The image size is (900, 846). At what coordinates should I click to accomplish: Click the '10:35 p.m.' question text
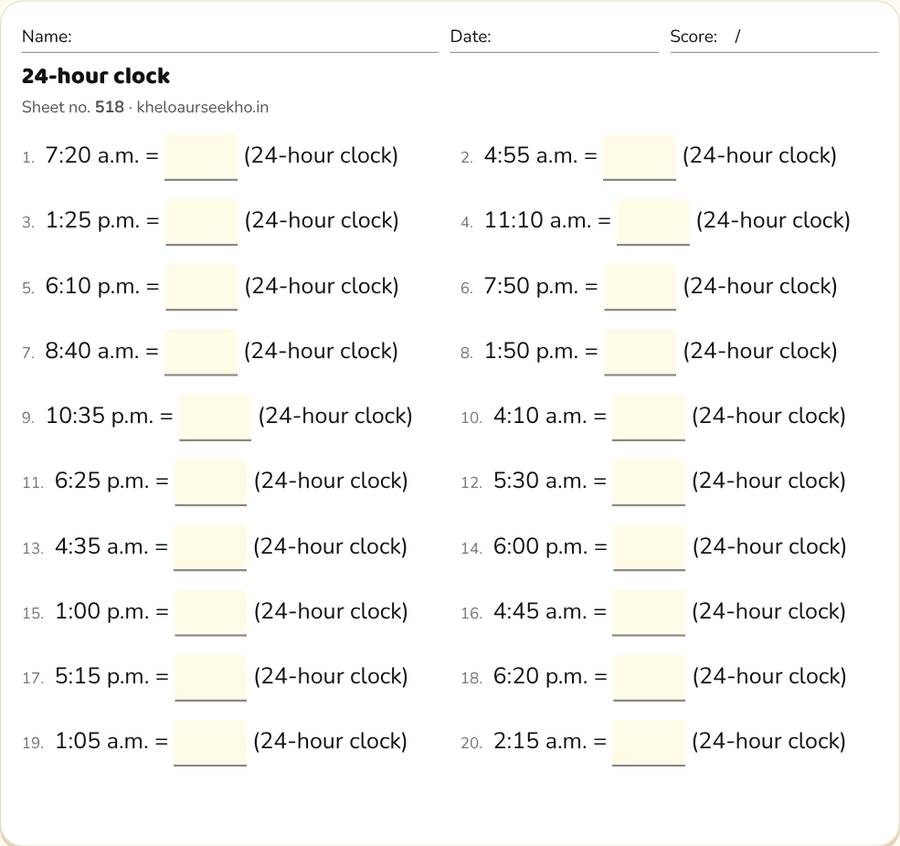(100, 416)
